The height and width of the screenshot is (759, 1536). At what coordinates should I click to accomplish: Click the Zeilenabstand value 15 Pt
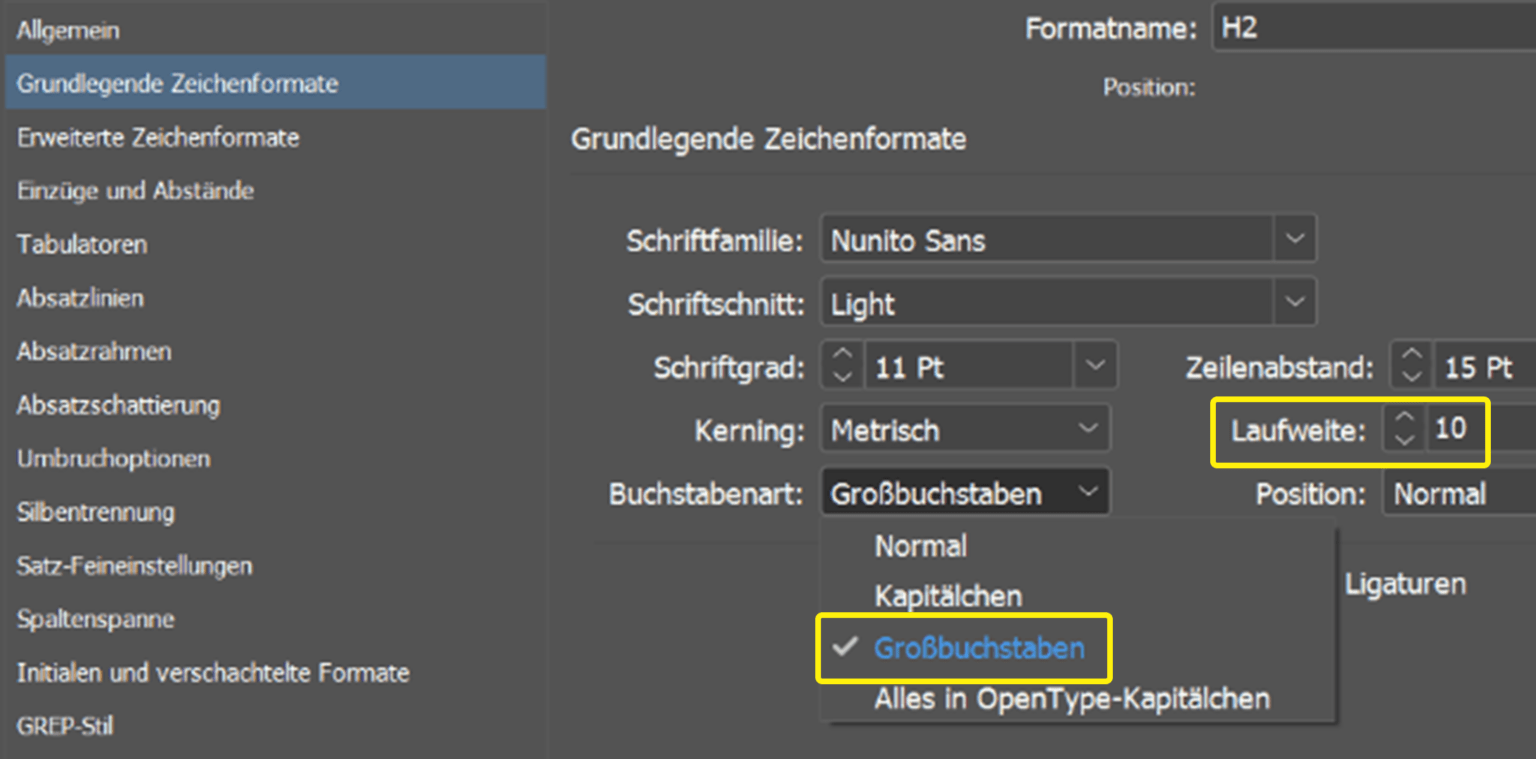(x=1484, y=367)
